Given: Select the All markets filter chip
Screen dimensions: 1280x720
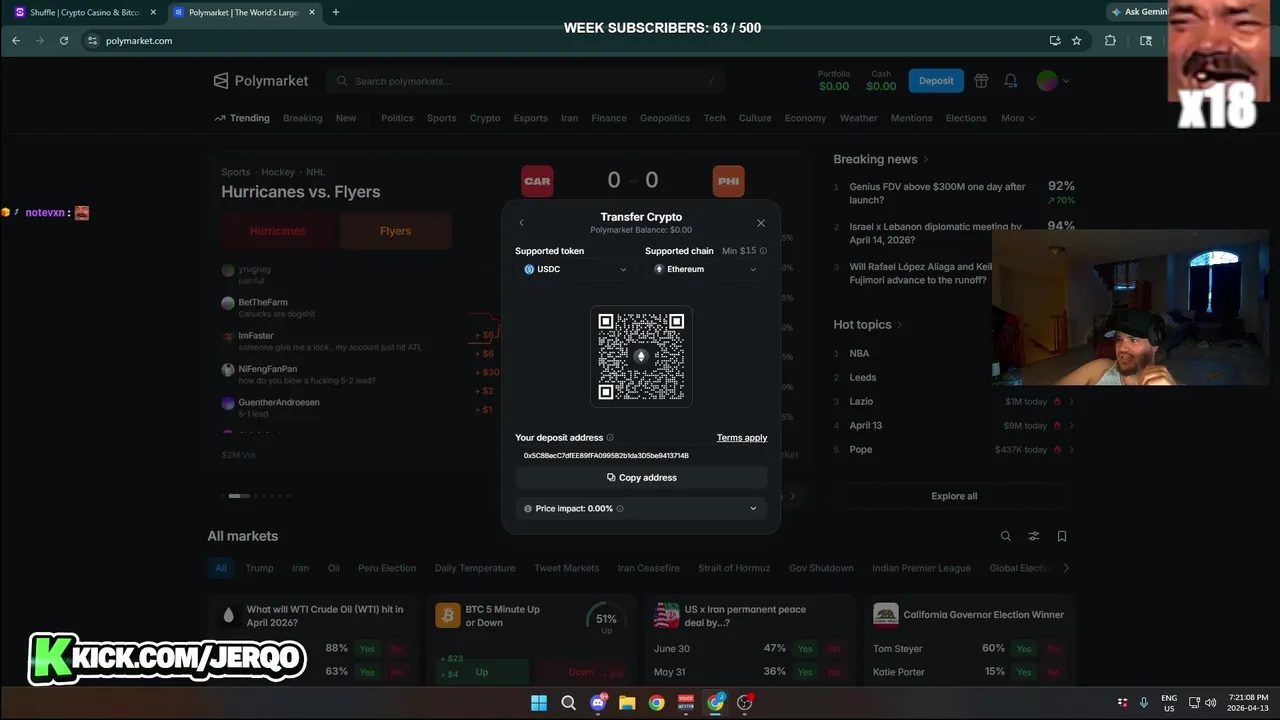Looking at the screenshot, I should coord(221,568).
